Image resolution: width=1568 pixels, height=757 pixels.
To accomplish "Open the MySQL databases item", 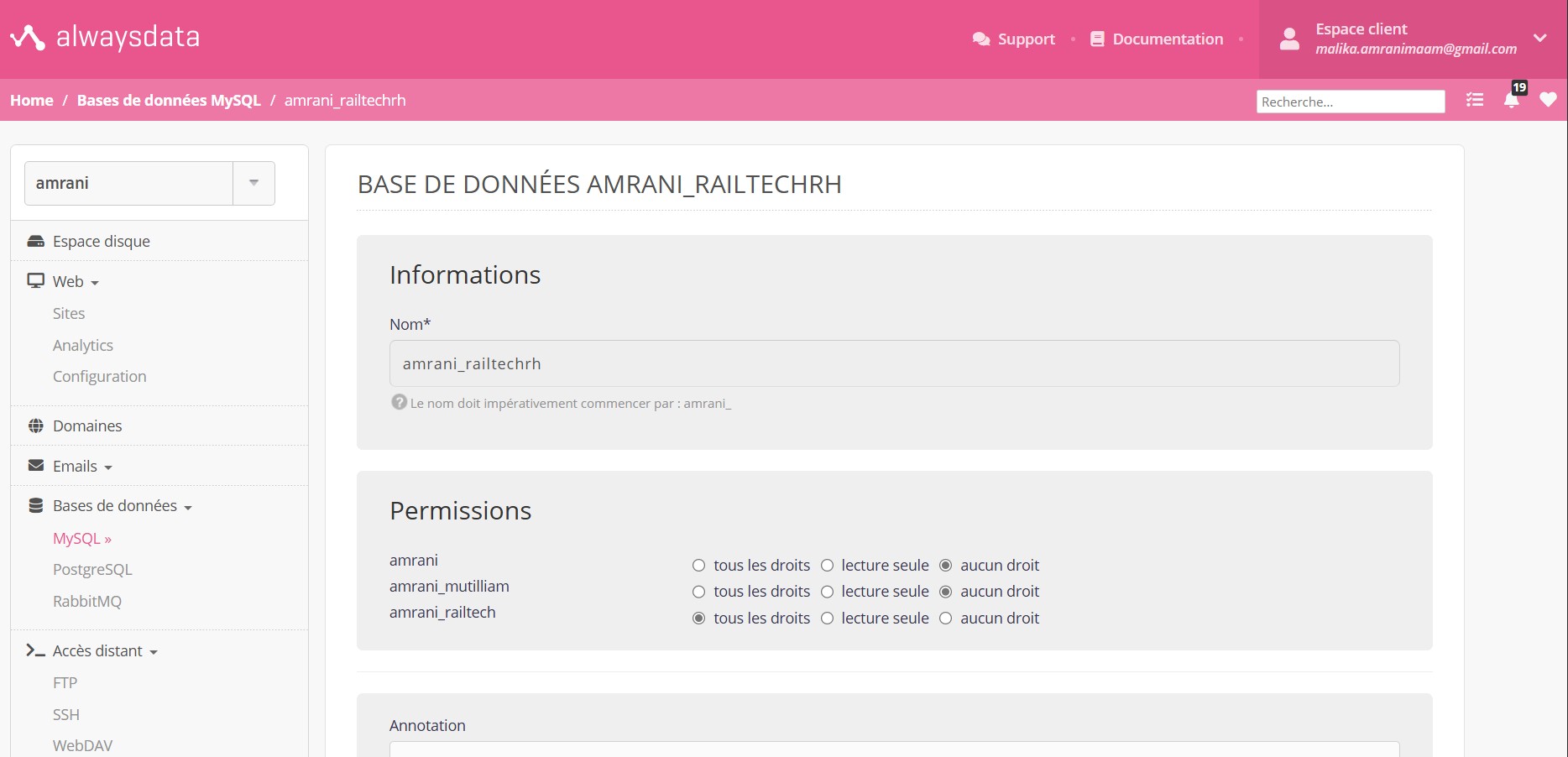I will point(82,538).
